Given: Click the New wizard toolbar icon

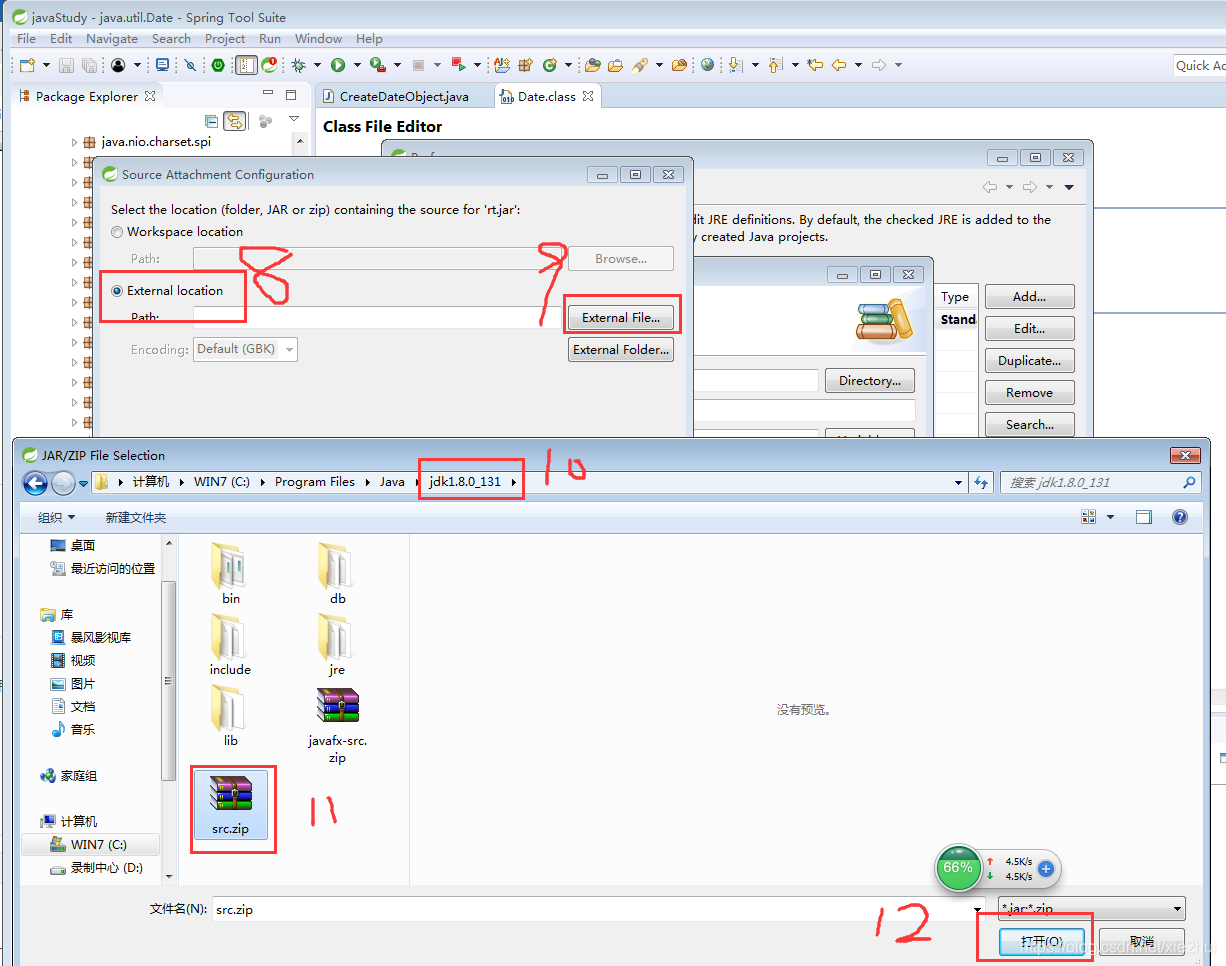Looking at the screenshot, I should (x=27, y=65).
